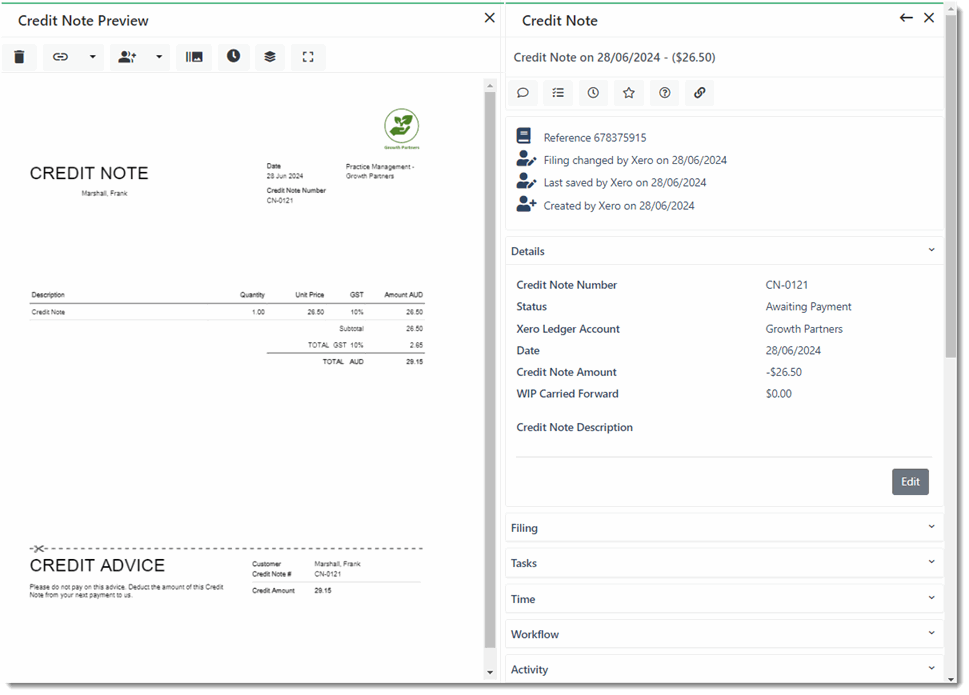
Task: Mark as favourite with star icon
Action: pyautogui.click(x=628, y=93)
